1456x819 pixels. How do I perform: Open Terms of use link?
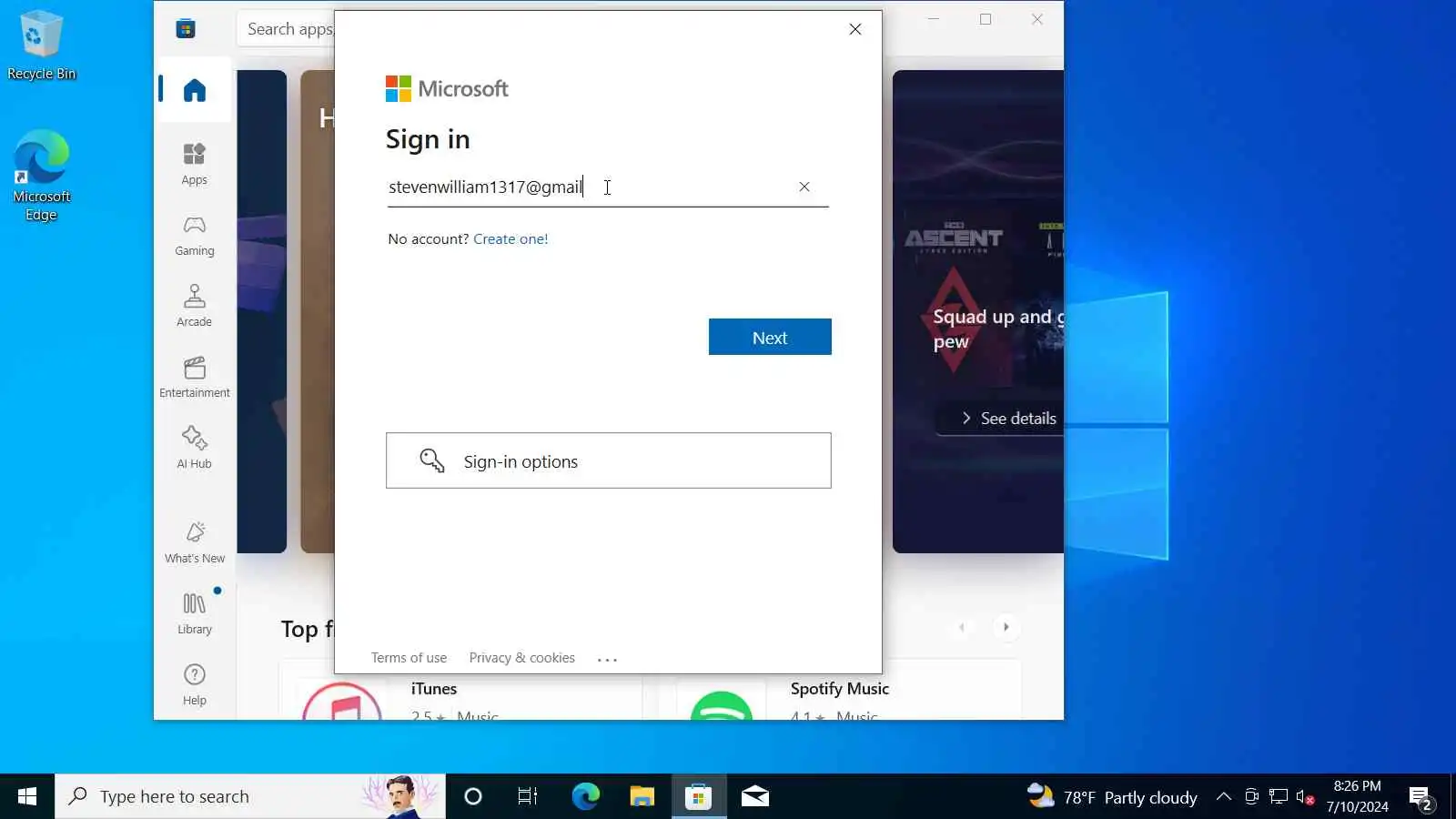pyautogui.click(x=409, y=658)
